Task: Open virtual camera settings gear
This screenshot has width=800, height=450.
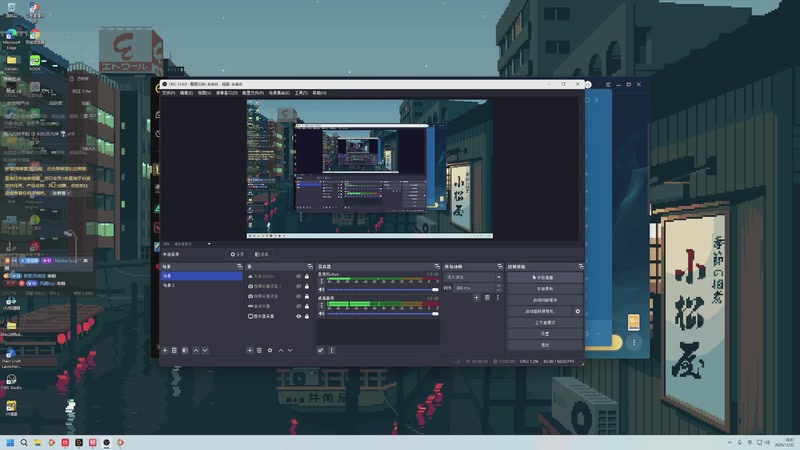Action: [x=578, y=311]
